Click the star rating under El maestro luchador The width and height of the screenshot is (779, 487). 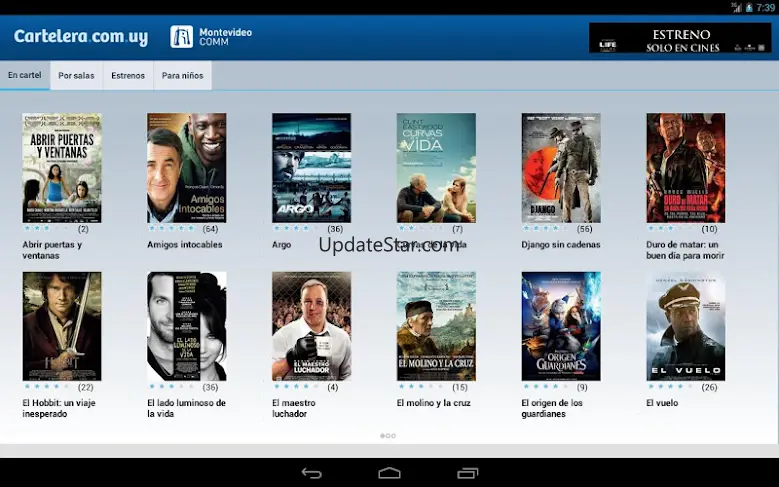click(292, 387)
